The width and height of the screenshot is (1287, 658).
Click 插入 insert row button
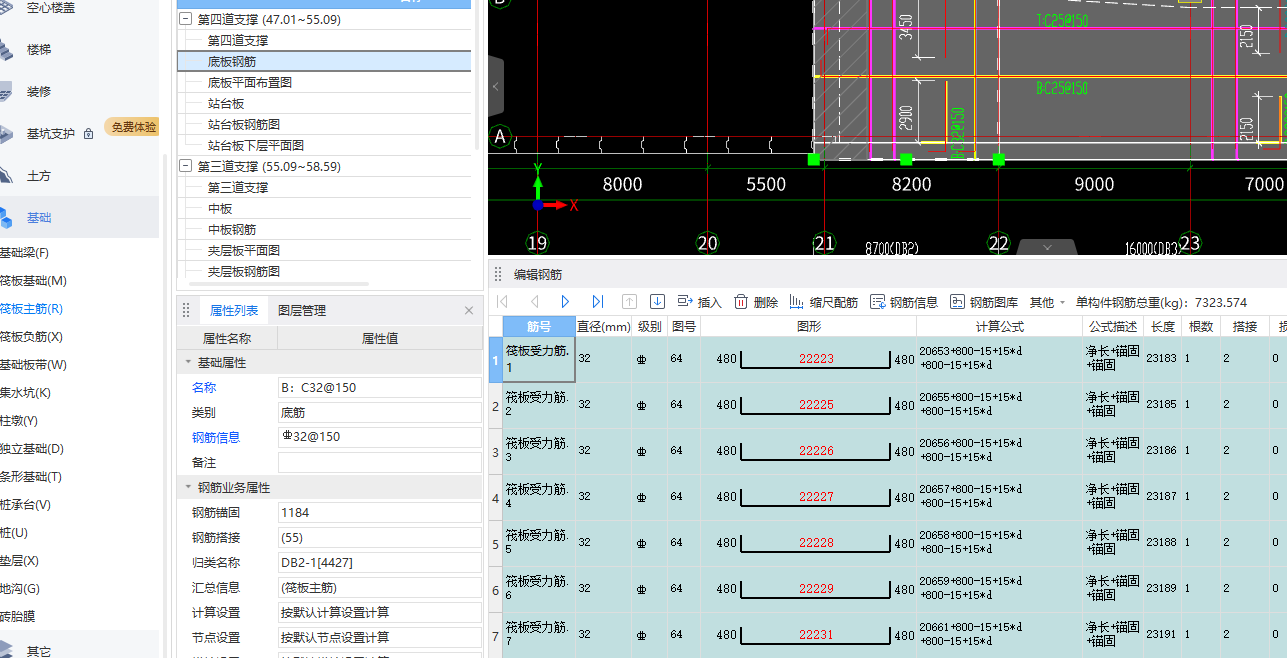699,302
